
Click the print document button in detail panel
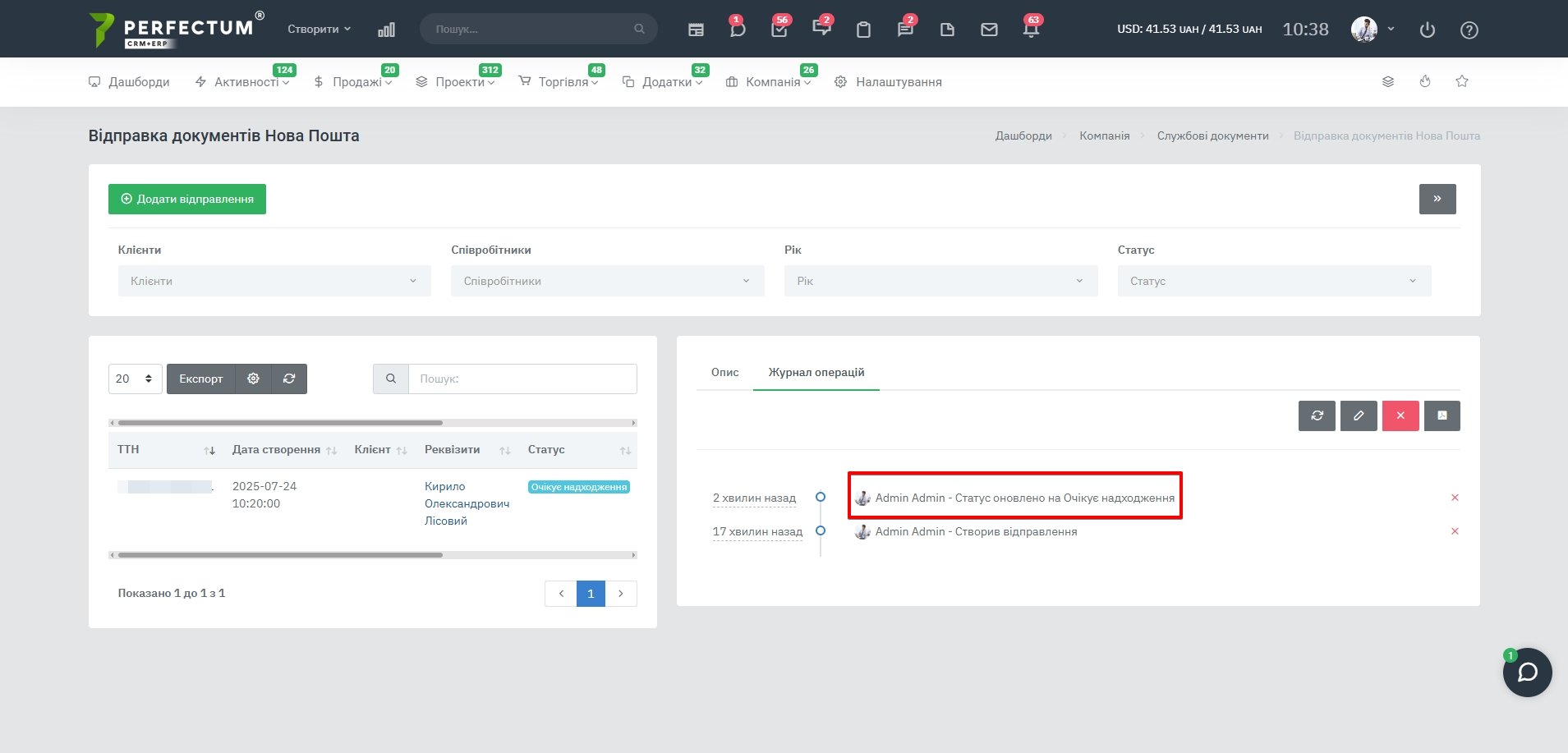tap(1442, 416)
